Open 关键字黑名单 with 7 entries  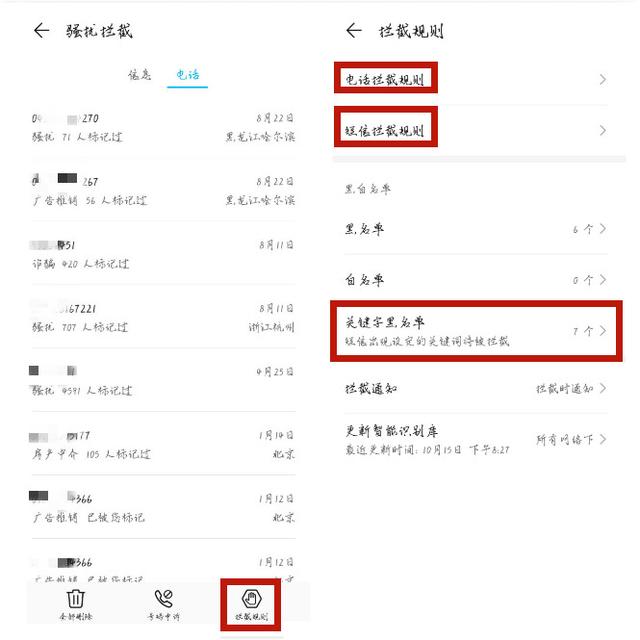point(475,331)
